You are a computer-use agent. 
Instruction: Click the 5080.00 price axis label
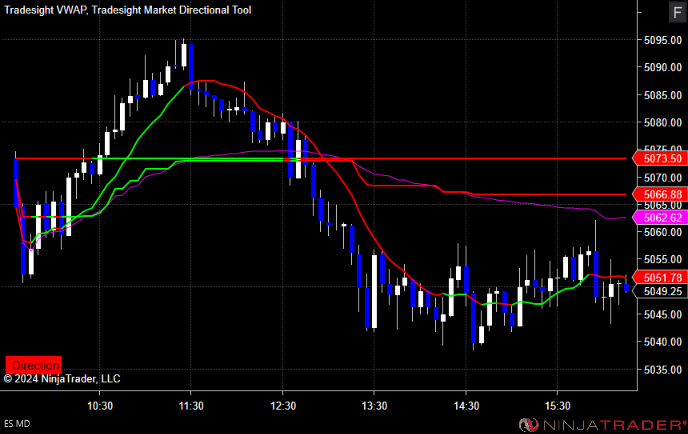pyautogui.click(x=663, y=122)
